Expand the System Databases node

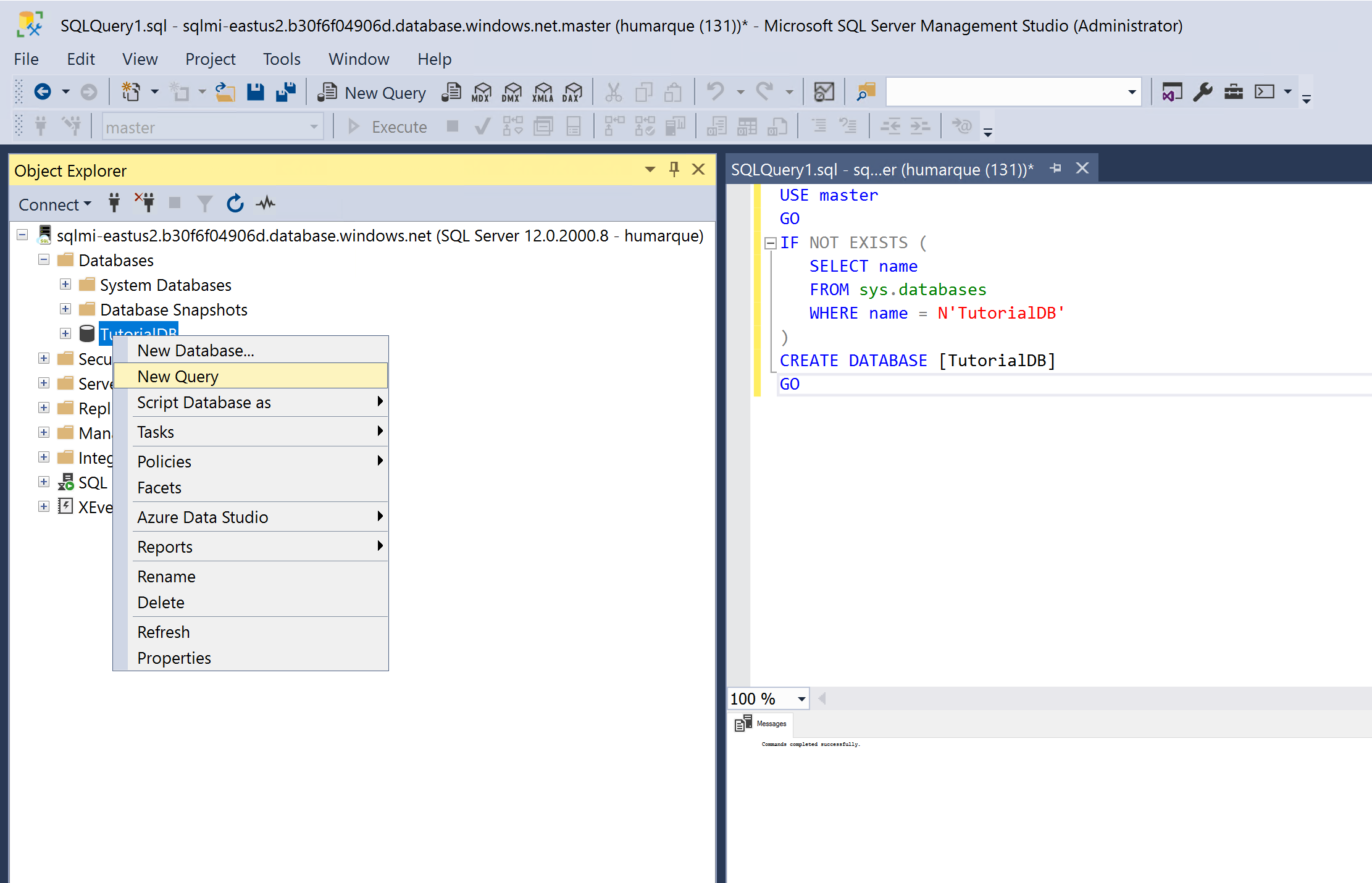point(65,285)
